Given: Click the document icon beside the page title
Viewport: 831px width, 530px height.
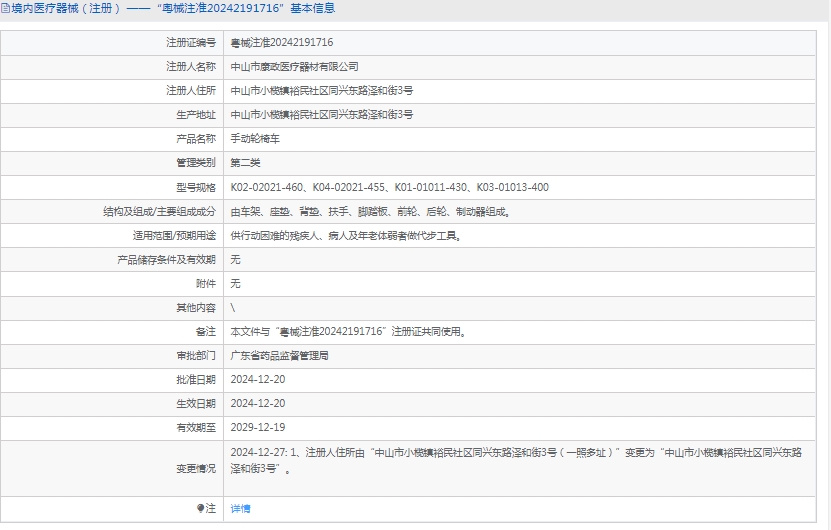Looking at the screenshot, I should pos(6,8).
